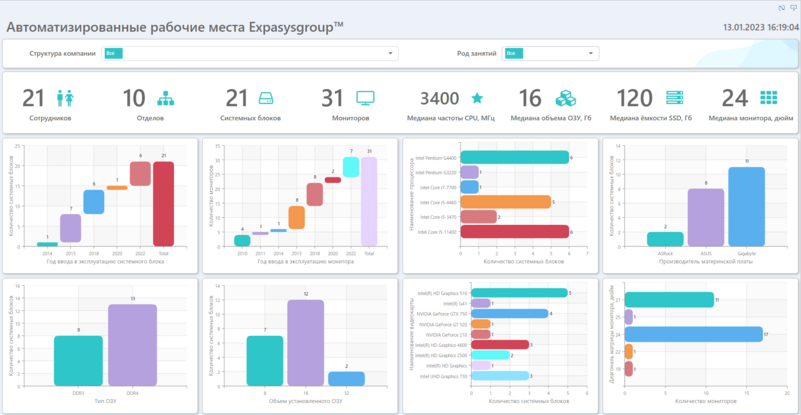Image resolution: width=801 pixels, height=415 pixels.
Task: Click the server icon for SSD capacity
Action: [674, 98]
